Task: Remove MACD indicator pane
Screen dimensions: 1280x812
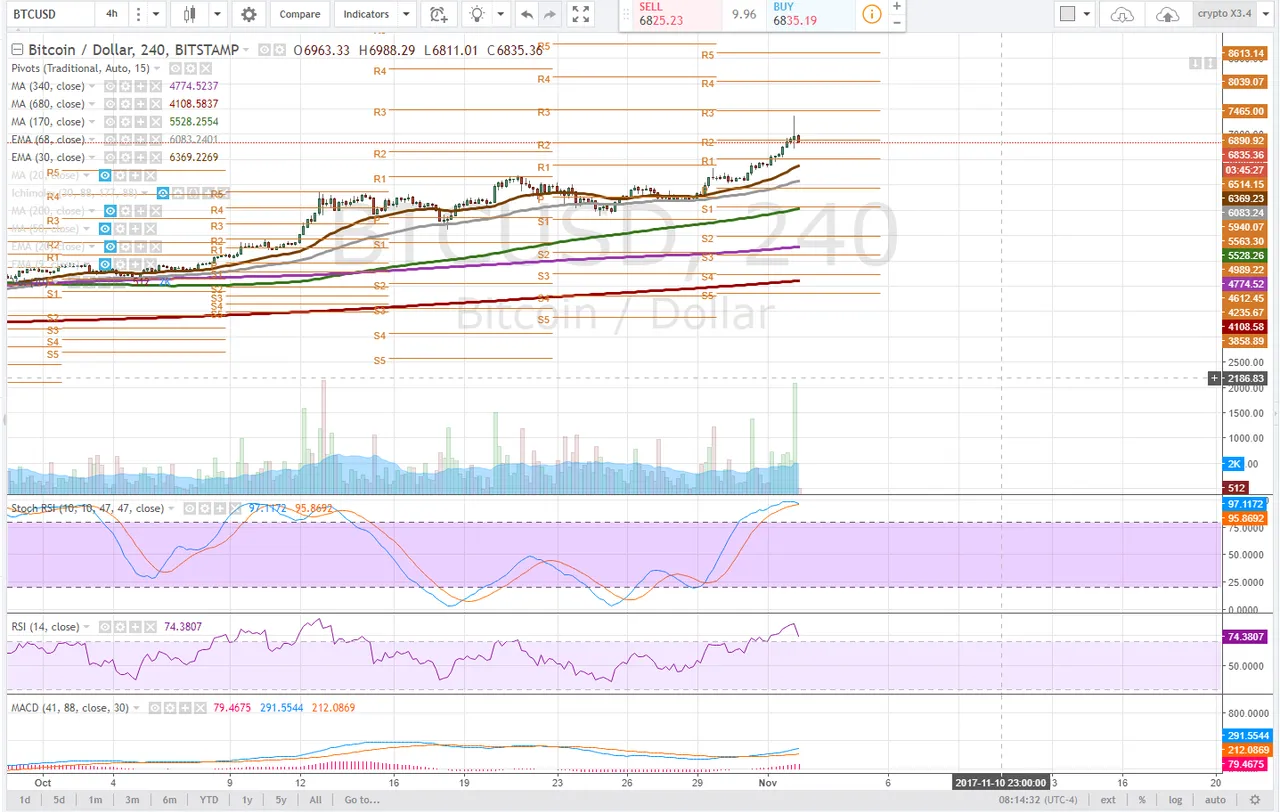Action: 200,708
